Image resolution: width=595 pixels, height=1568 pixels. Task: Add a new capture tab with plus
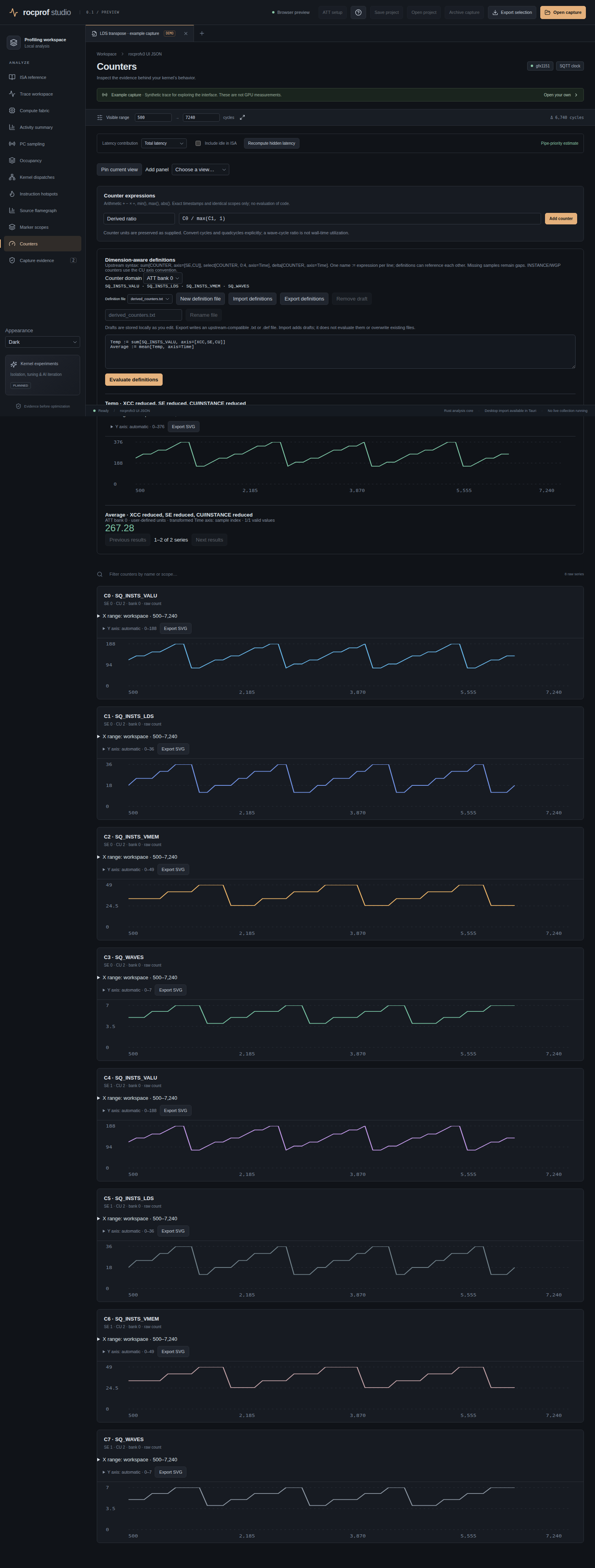202,33
